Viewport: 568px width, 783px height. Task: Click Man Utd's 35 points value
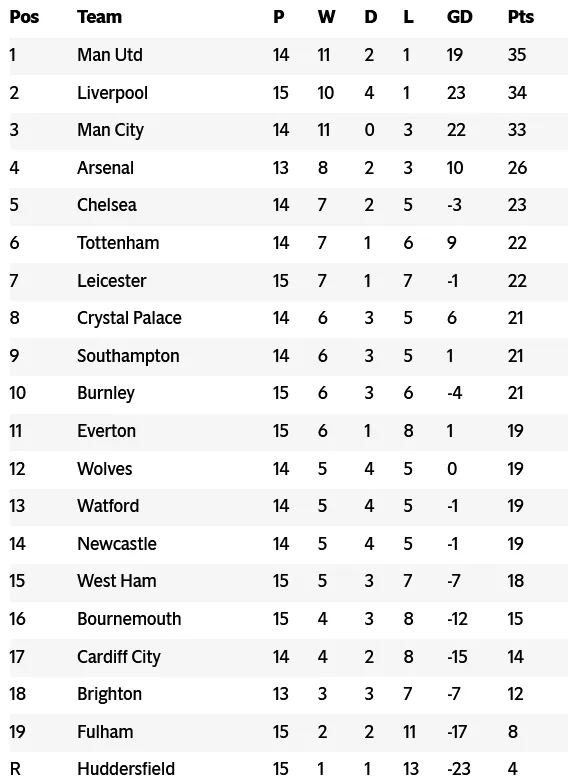coord(517,54)
